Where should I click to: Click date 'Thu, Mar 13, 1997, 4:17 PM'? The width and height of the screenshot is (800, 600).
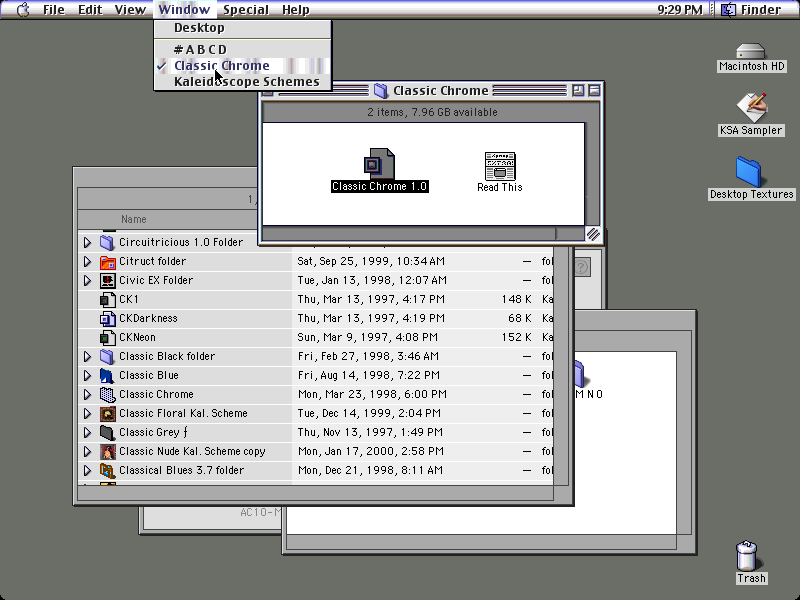[371, 299]
